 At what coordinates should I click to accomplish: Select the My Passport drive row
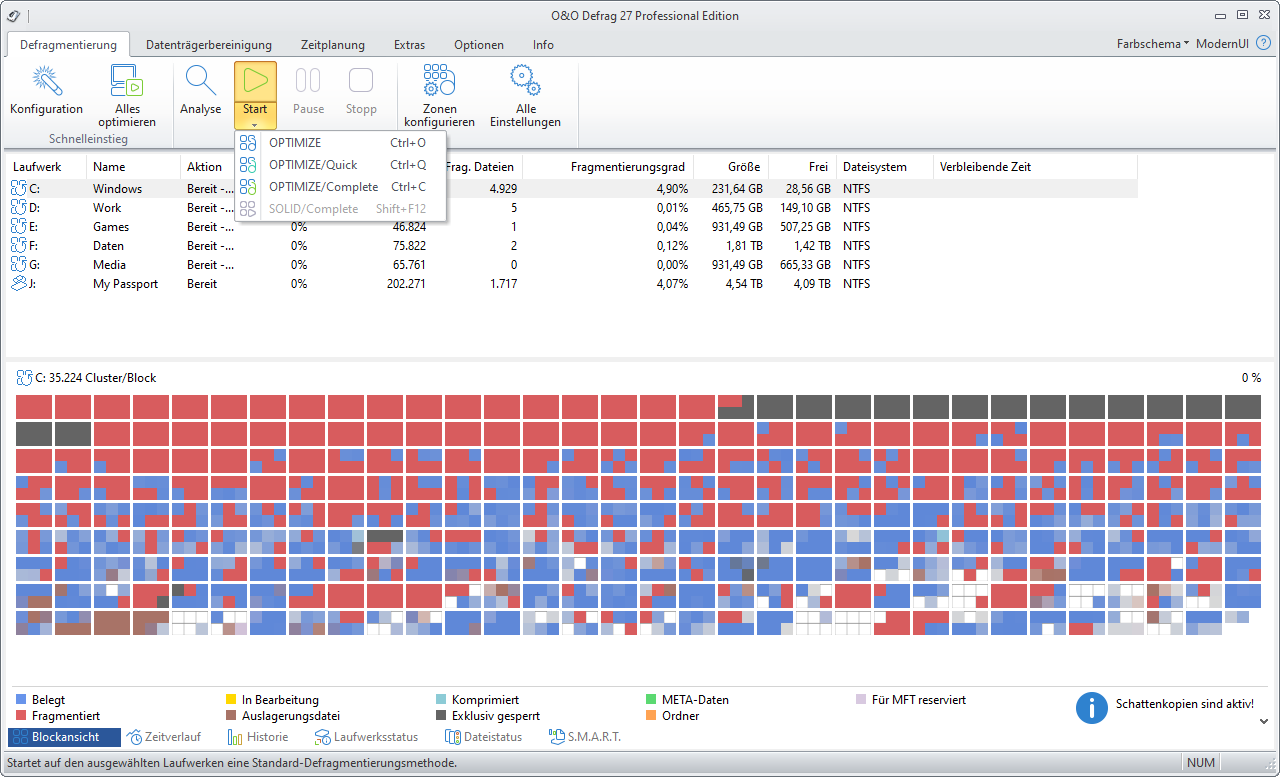(x=572, y=283)
